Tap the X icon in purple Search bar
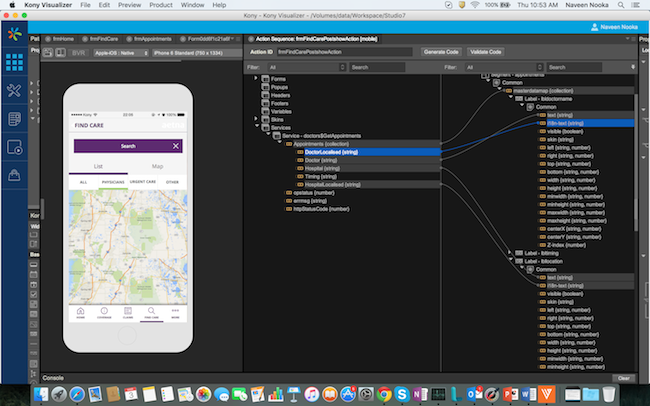Screen dimensions: 650x406 click(176, 146)
